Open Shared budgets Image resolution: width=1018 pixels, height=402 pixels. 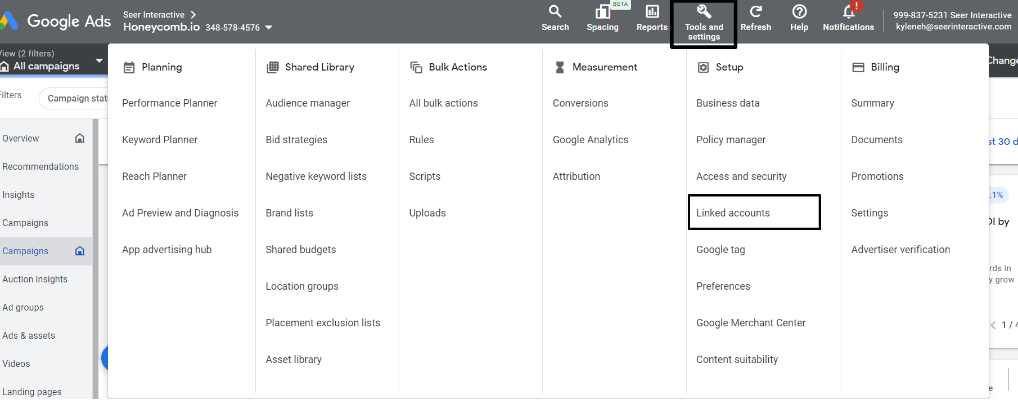[x=301, y=249]
